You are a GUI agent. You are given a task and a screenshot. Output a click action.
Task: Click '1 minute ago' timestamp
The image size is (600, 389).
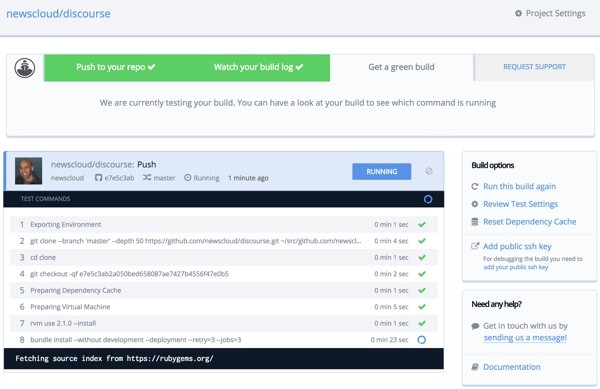(x=248, y=178)
